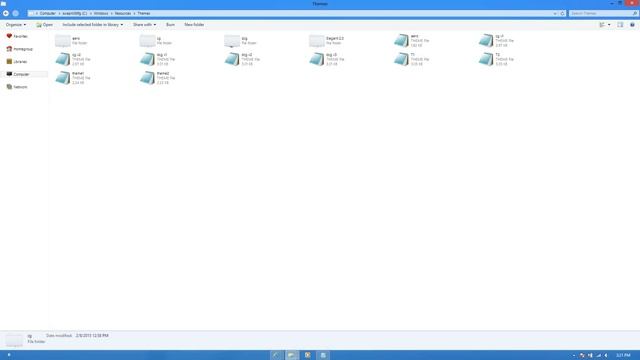The height and width of the screenshot is (360, 640).
Task: Select the theme1 THEME file
Action: (x=73, y=78)
